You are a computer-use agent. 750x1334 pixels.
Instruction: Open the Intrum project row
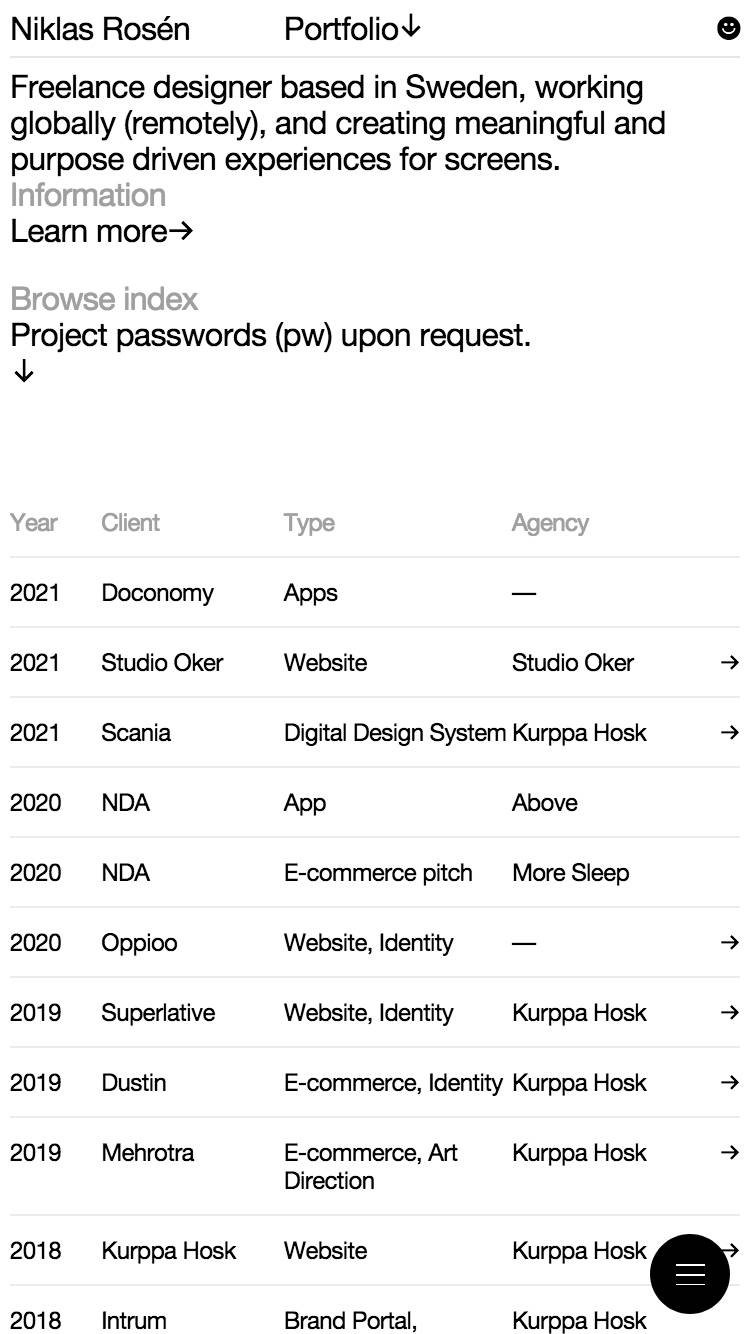(x=375, y=1310)
